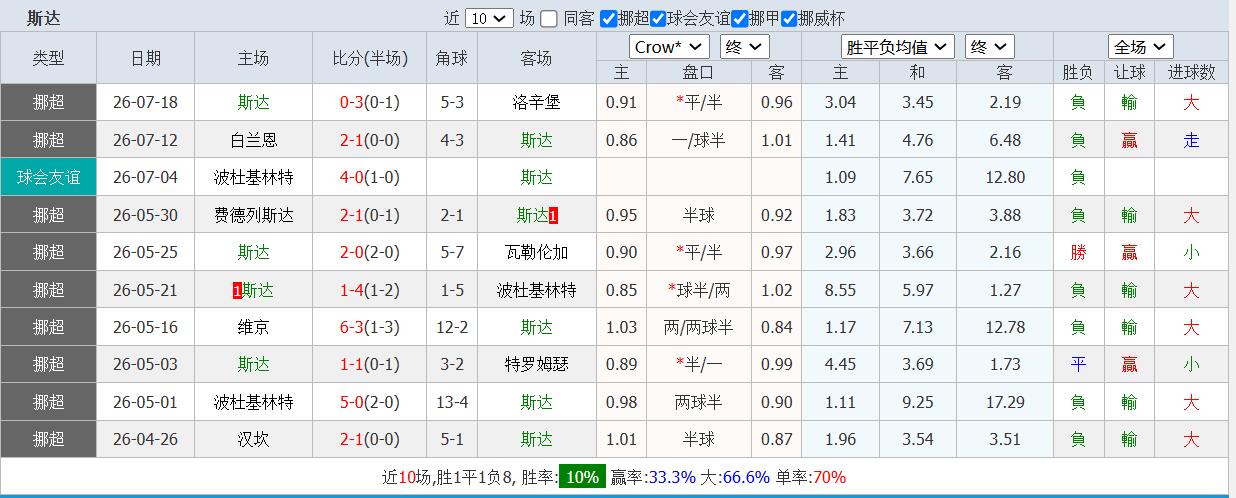This screenshot has width=1236, height=498.
Task: Click home team 维京
Action: [254, 327]
